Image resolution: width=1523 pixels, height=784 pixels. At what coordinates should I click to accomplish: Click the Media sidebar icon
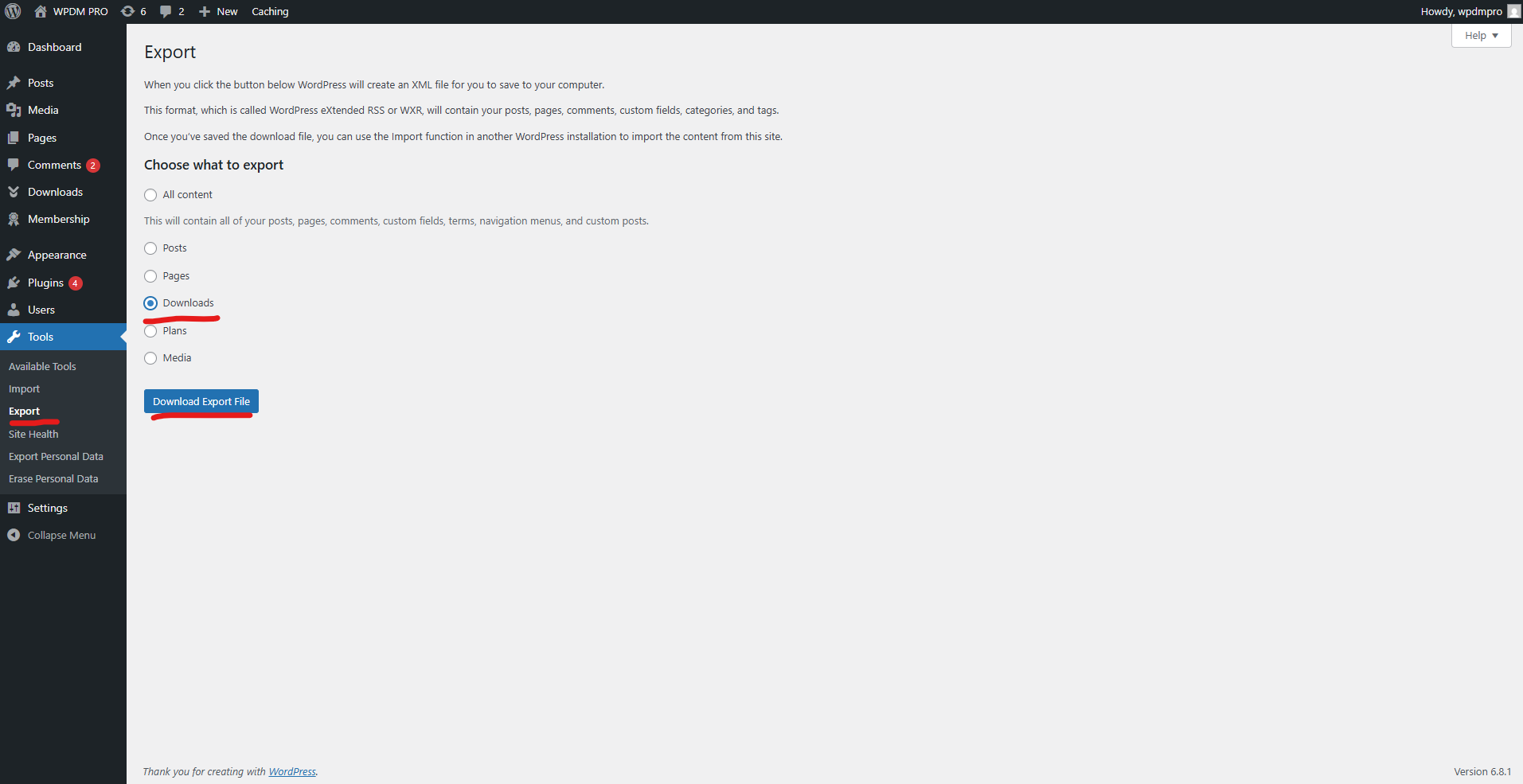pyautogui.click(x=14, y=110)
